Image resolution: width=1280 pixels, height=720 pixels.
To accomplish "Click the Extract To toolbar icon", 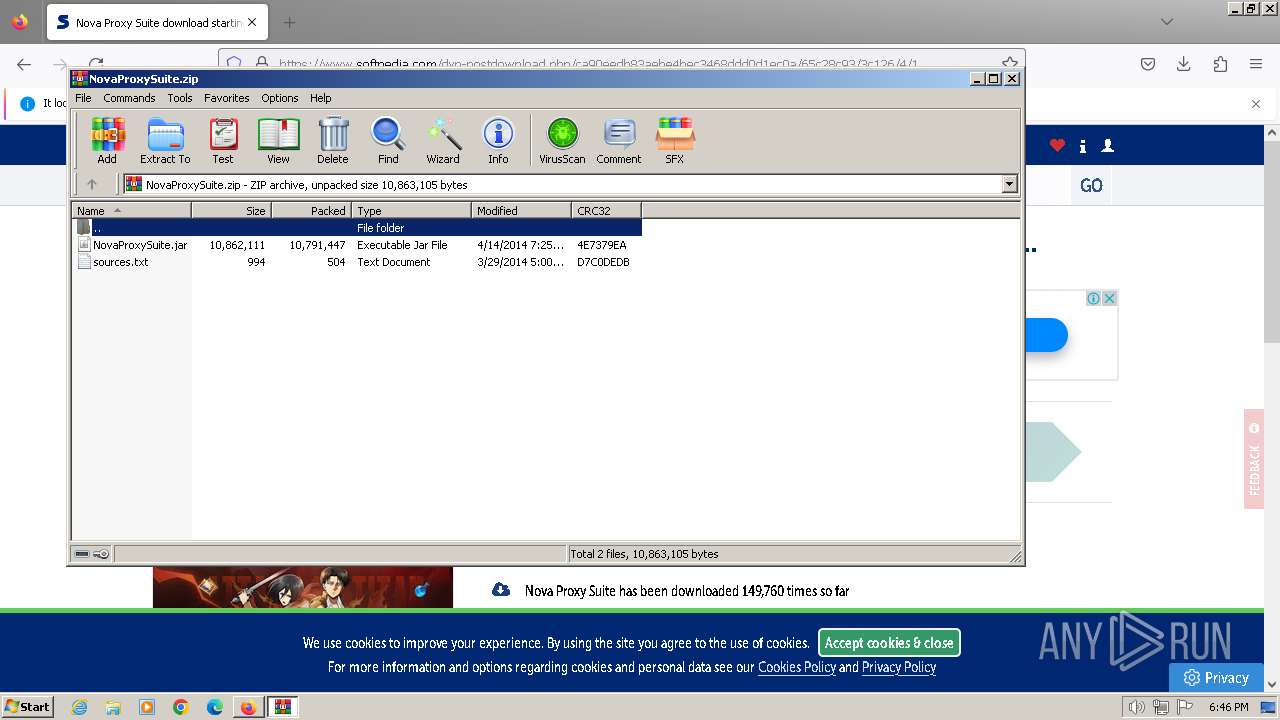I will 165,141.
